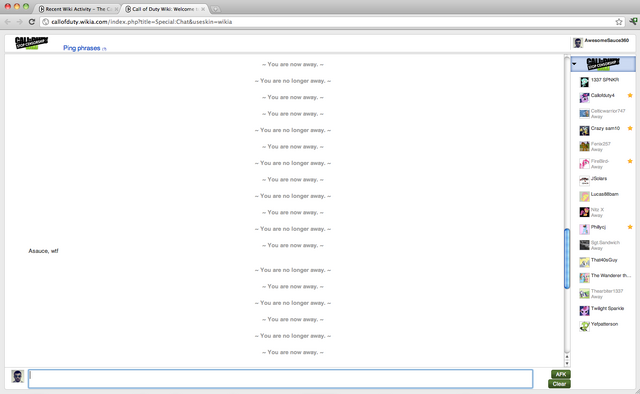Click Celticwarrior747's avatar
The height and width of the screenshot is (394, 640).
tap(584, 114)
